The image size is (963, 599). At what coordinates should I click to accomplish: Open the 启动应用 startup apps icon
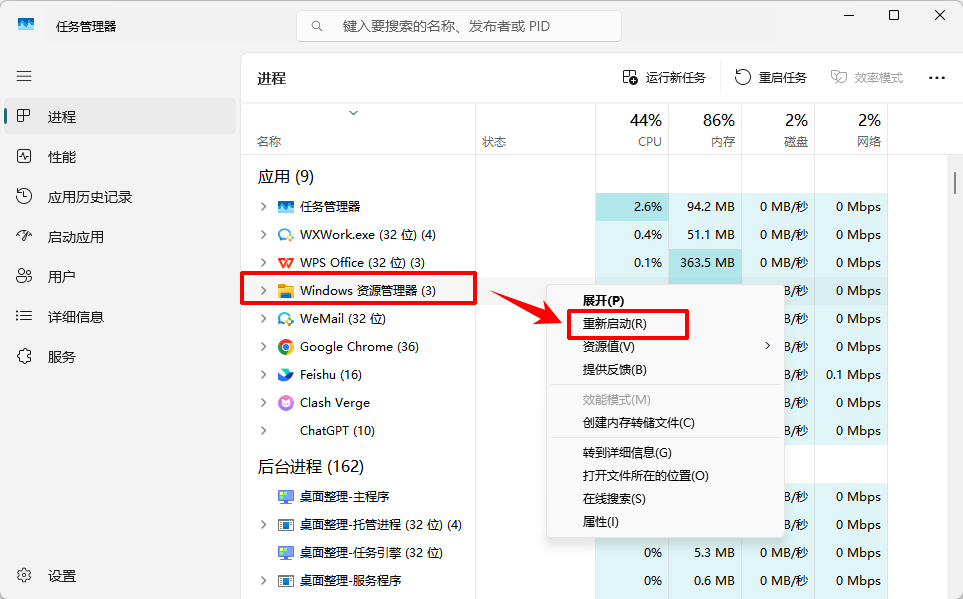pos(24,236)
